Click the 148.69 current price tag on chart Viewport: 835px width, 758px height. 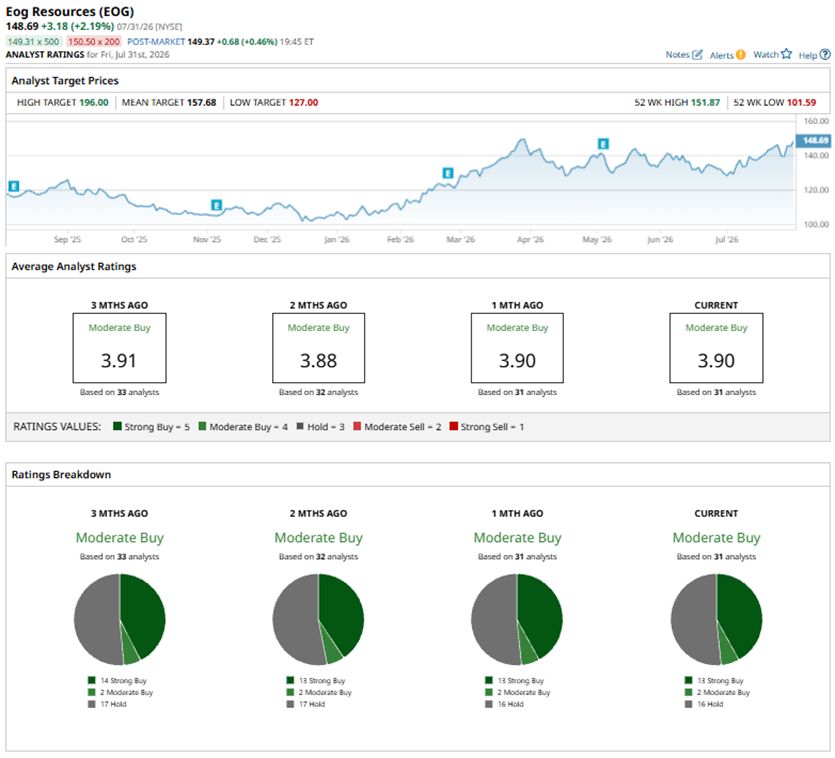pyautogui.click(x=814, y=141)
